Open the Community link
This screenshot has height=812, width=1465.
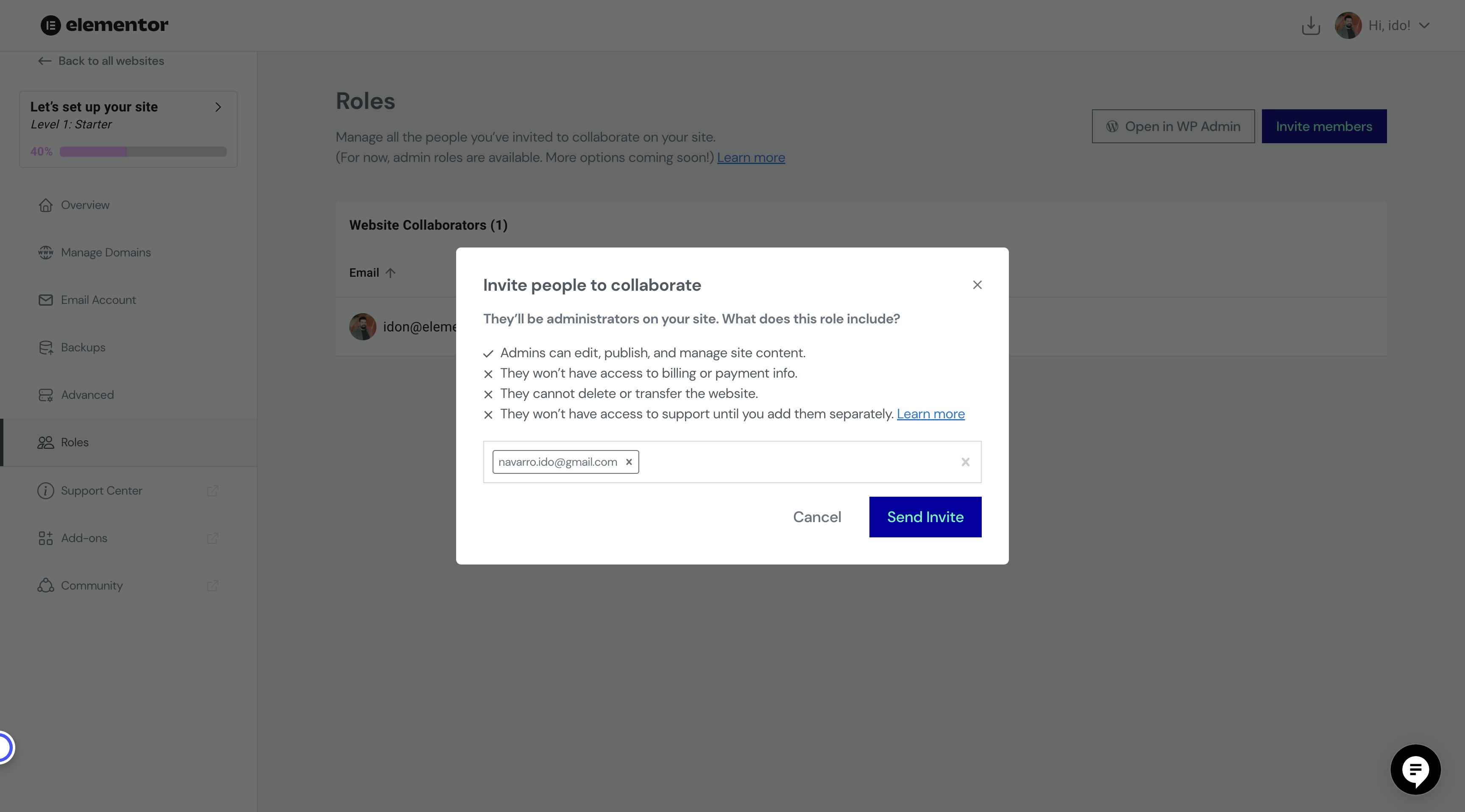click(92, 586)
